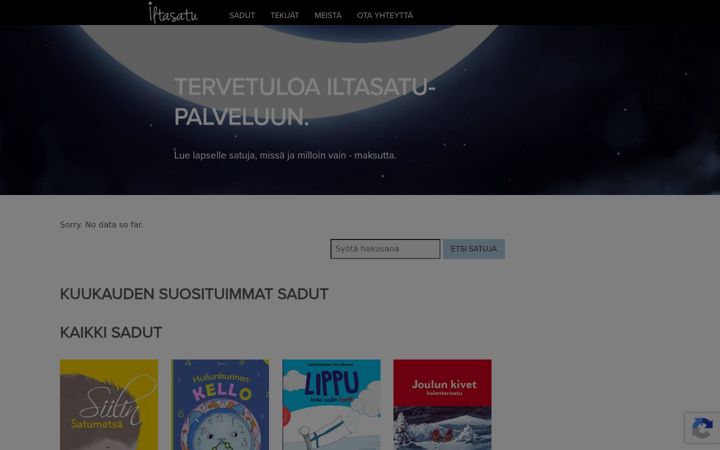Open the Lippu book cover
Viewport: 720px width, 450px height.
(x=332, y=405)
